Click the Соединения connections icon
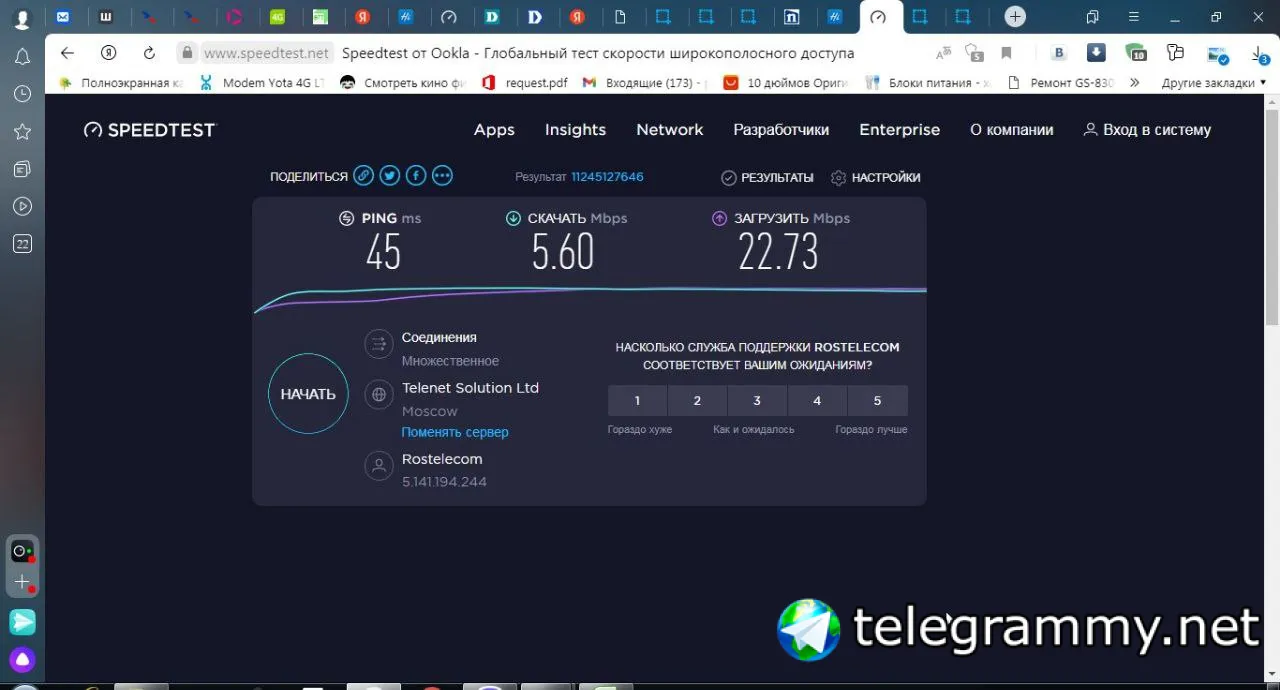Screen dimensions: 1280x690 point(379,345)
